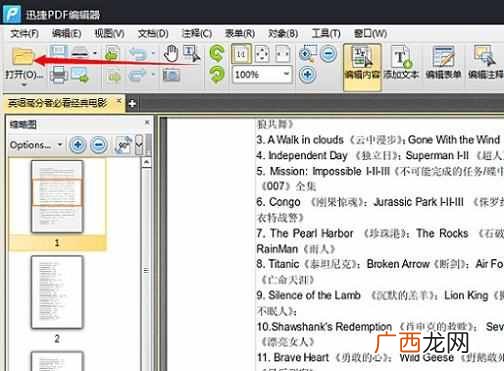Click the redo arrow icon
Viewport: 504px width, 371px height.
137,75
